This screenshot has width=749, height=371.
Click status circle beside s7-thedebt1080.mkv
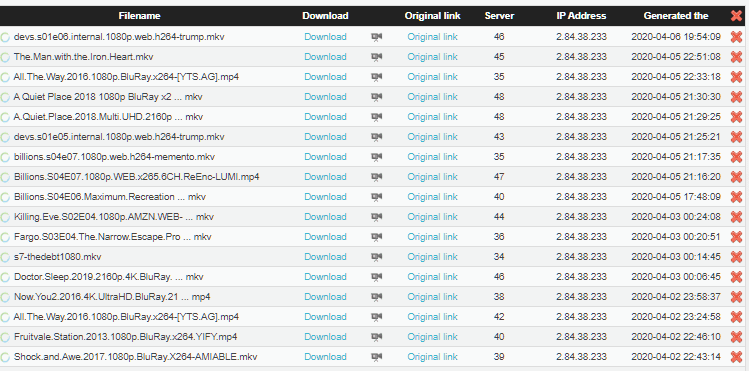(5, 257)
